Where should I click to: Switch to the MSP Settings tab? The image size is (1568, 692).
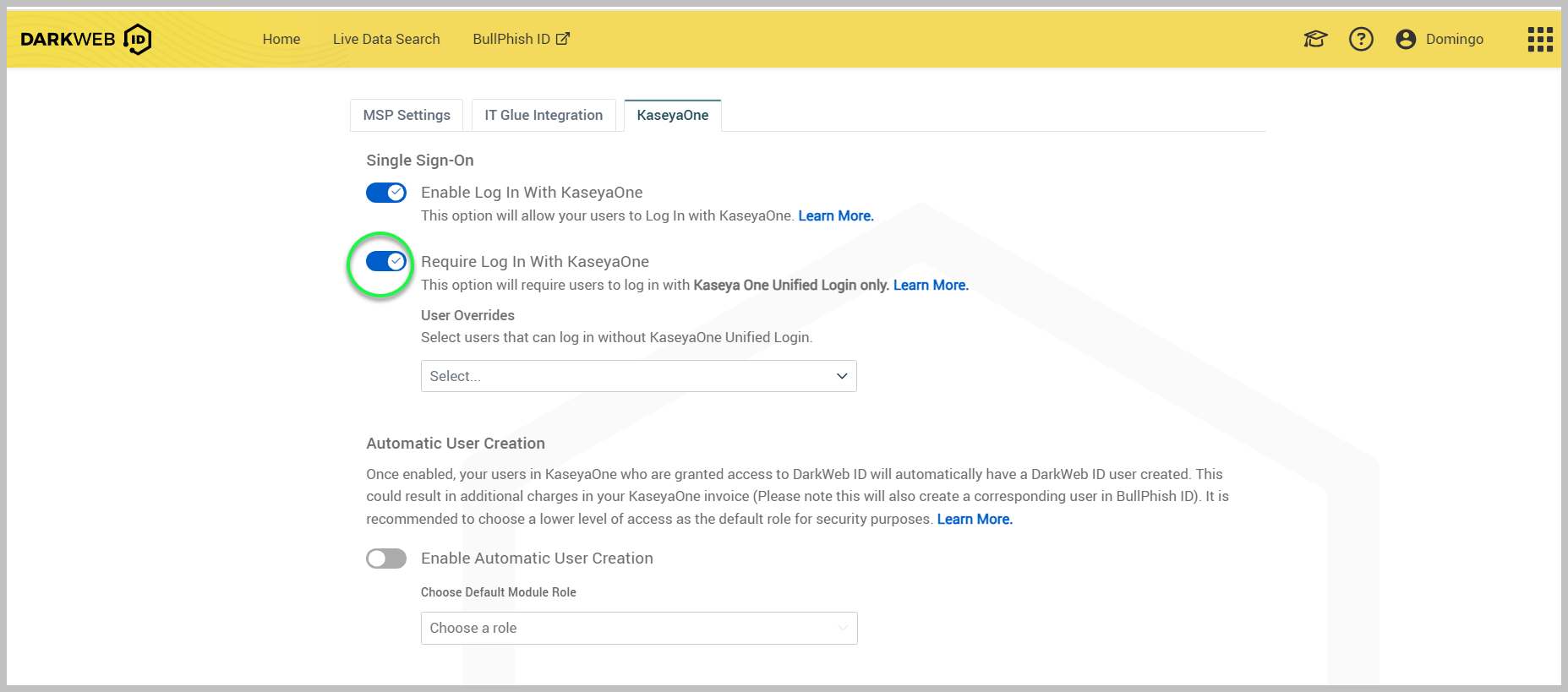click(407, 116)
